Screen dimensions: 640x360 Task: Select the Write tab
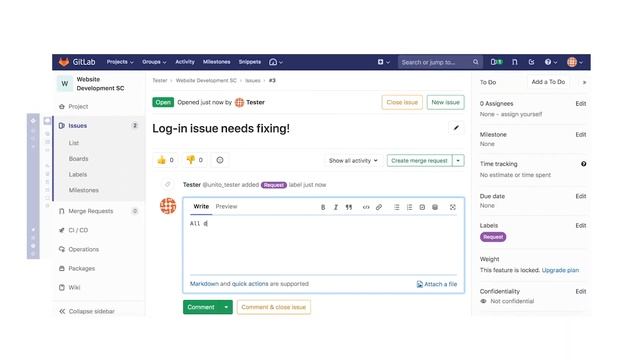(201, 207)
